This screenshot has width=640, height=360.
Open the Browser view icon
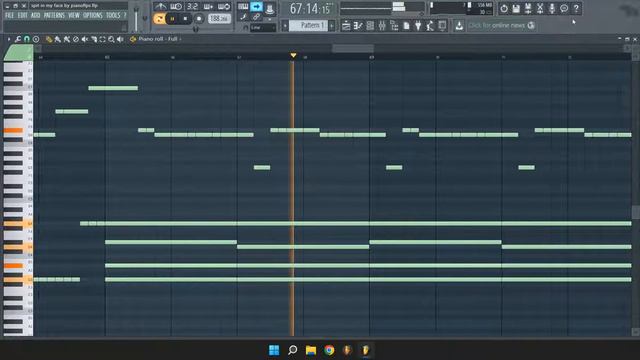(394, 26)
